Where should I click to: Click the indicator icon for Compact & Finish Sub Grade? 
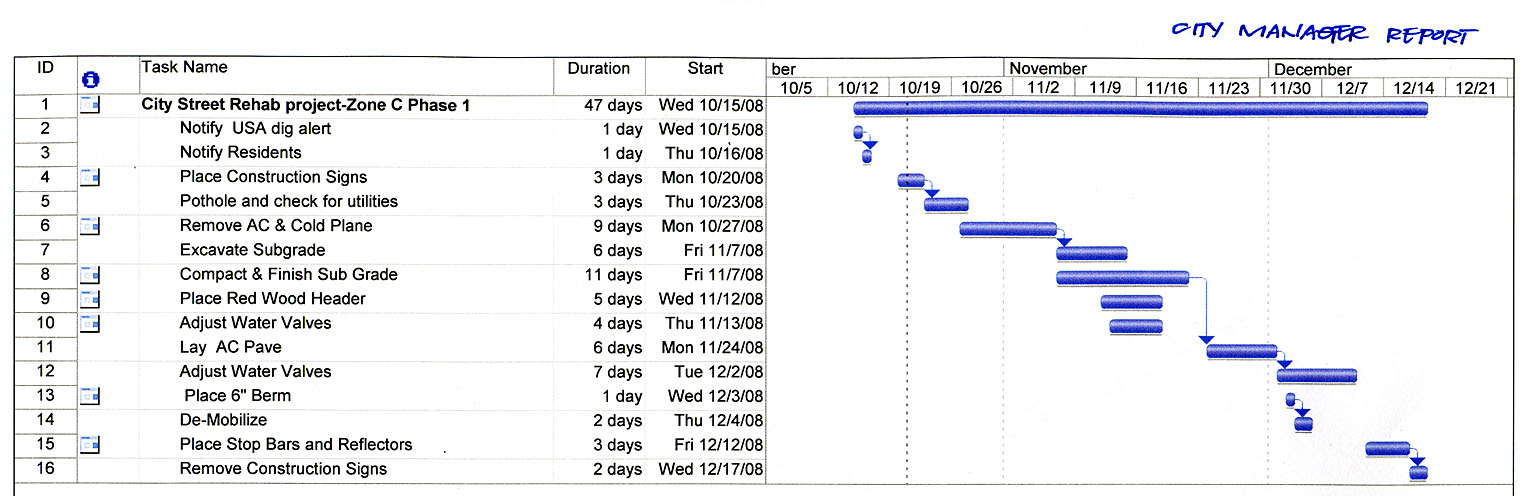[x=90, y=275]
